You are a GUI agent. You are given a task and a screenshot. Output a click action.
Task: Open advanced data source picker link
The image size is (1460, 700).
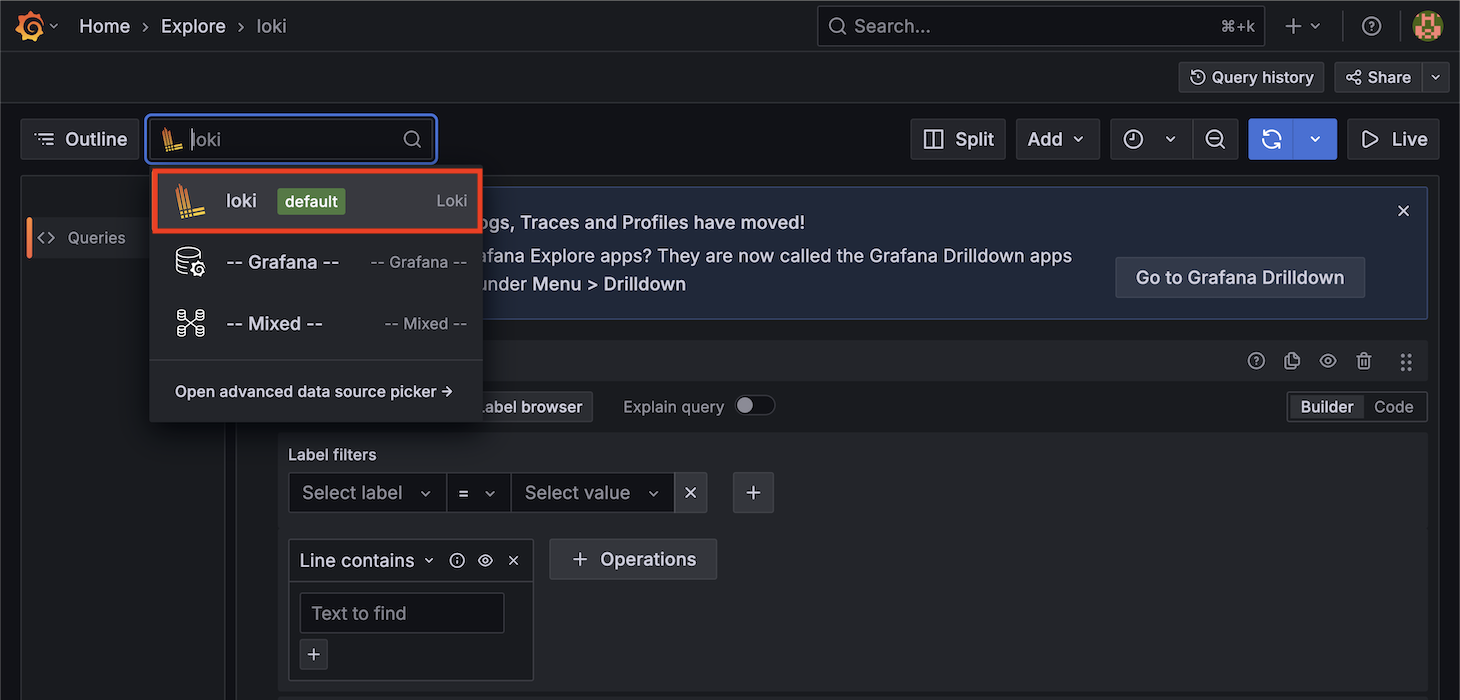313,392
